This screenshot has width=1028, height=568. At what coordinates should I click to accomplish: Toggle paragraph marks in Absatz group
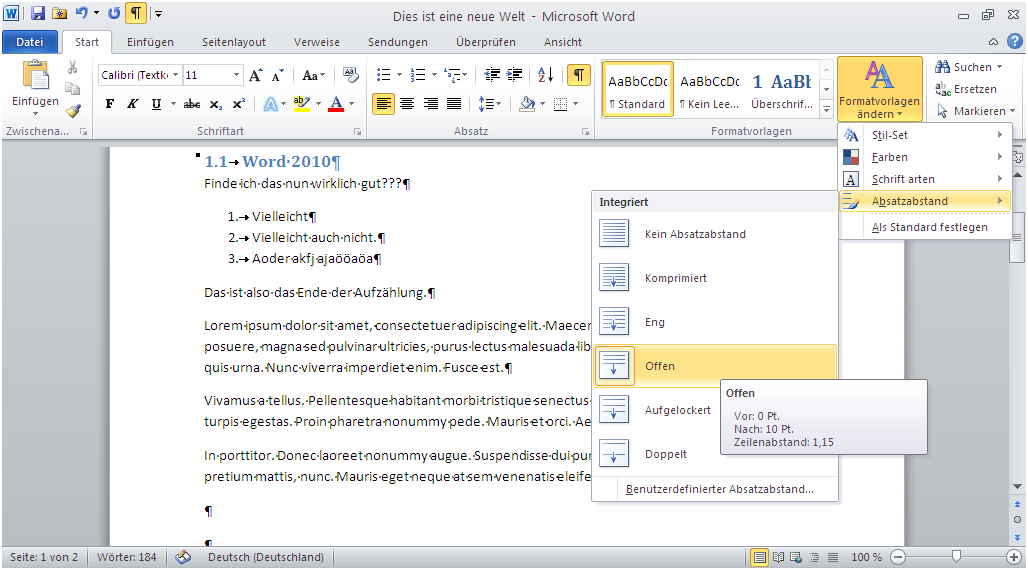(578, 75)
